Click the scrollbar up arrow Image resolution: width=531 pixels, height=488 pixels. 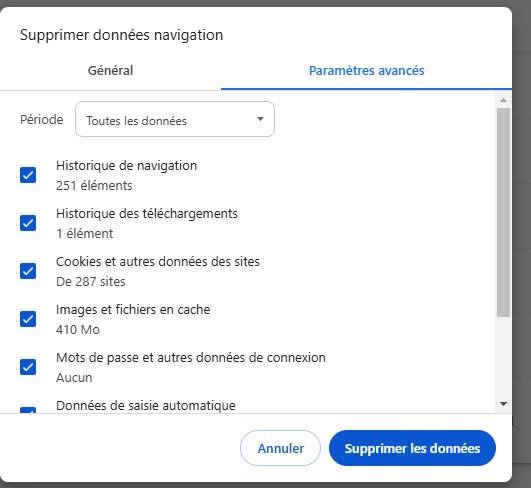tap(503, 100)
